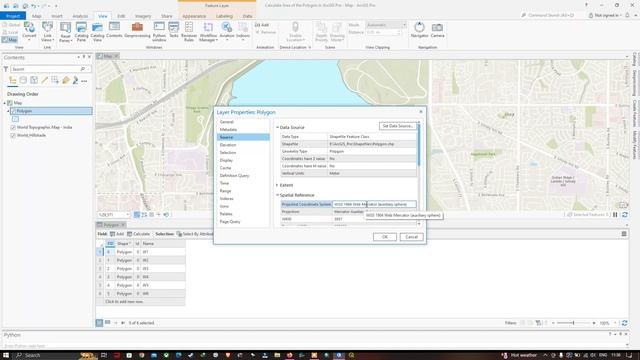Show the Contents pane via ribbon icon
This screenshot has width=640, height=360.
114,30
